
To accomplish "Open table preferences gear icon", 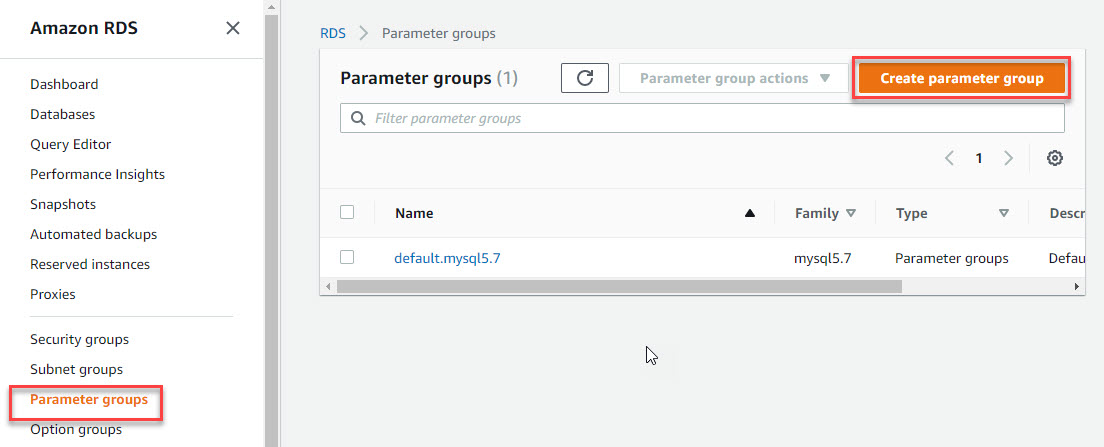I will (x=1054, y=158).
